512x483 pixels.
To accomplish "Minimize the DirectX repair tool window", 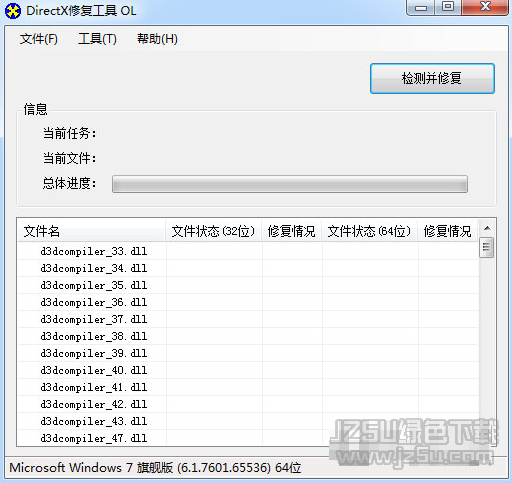I will tap(421, 8).
